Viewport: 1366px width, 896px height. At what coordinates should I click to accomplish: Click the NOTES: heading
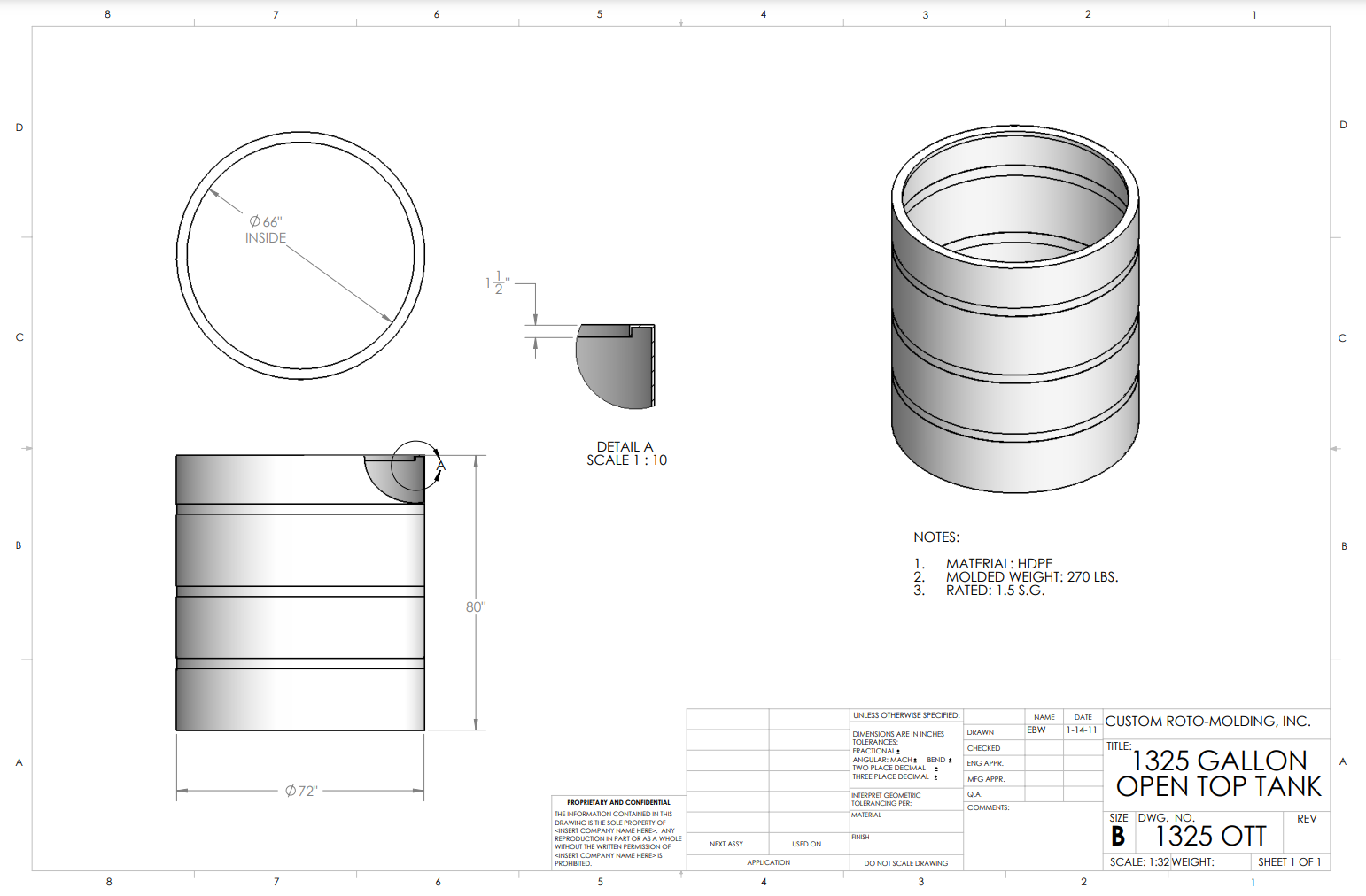pos(936,537)
